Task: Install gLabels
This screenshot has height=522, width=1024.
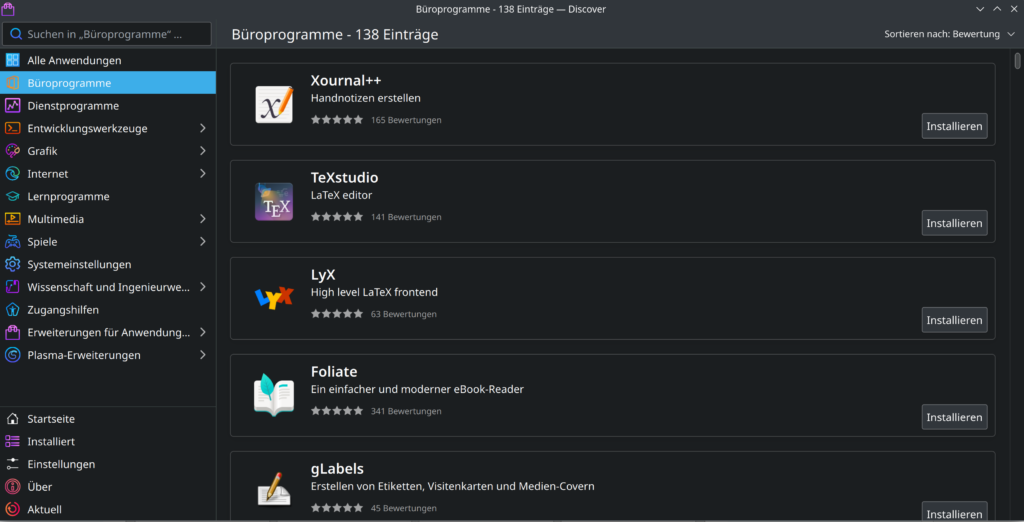Action: (x=954, y=514)
